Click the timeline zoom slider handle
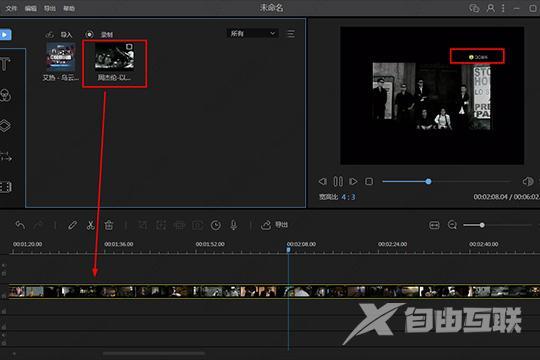The image size is (540, 360). pyautogui.click(x=482, y=225)
